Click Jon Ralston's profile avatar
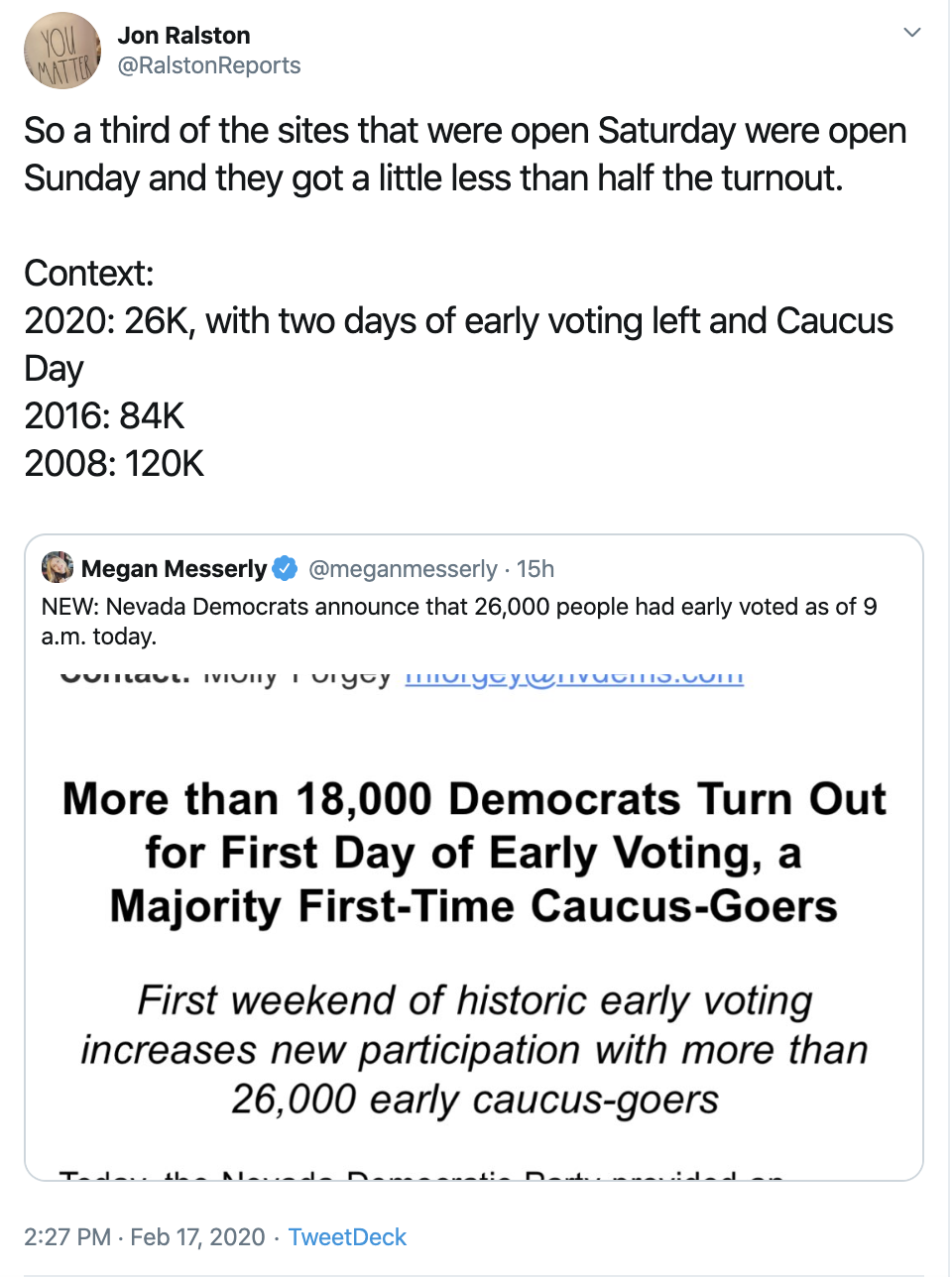Image resolution: width=952 pixels, height=1277 pixels. 61,51
